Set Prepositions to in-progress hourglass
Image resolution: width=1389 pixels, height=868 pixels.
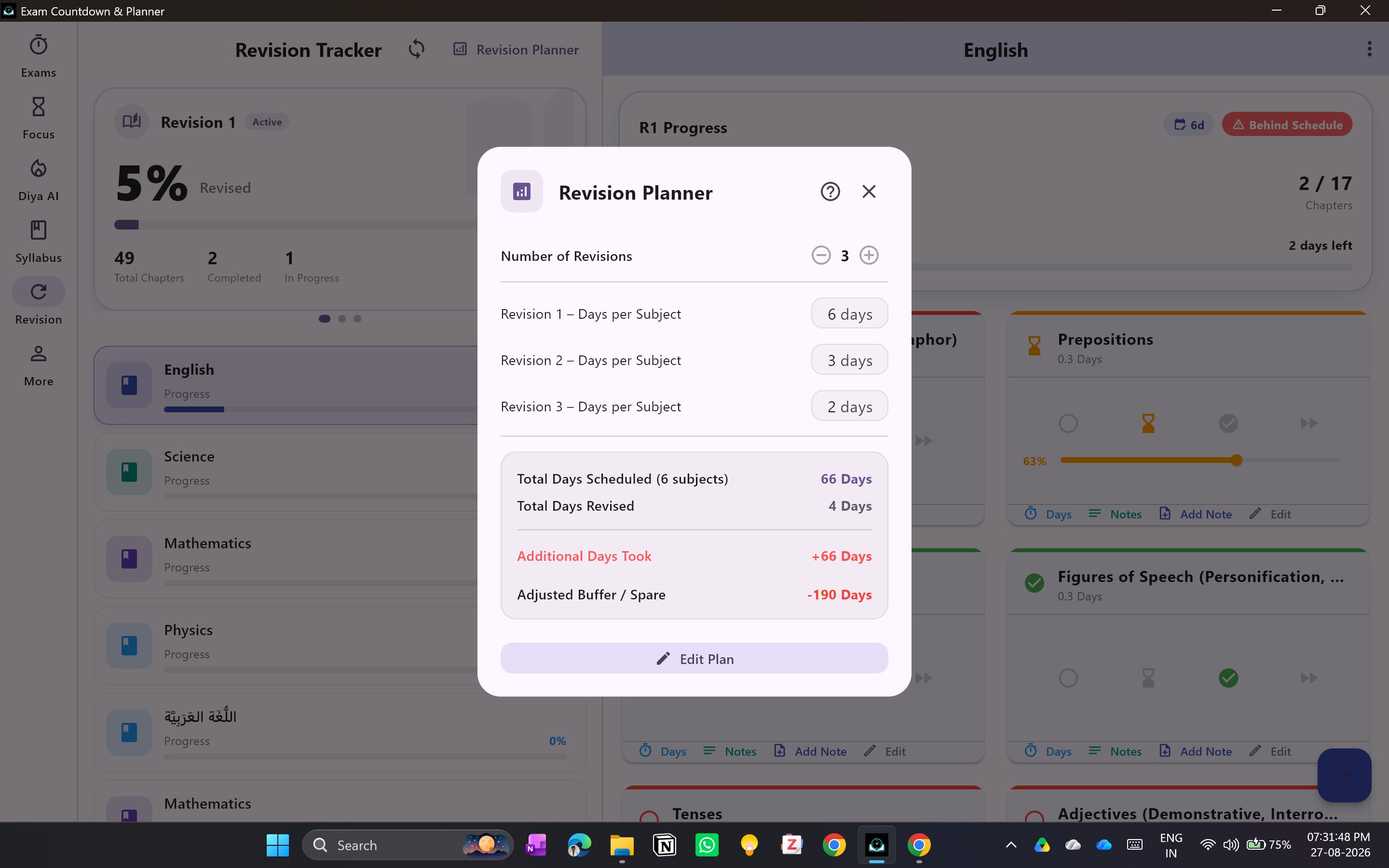pos(1148,424)
